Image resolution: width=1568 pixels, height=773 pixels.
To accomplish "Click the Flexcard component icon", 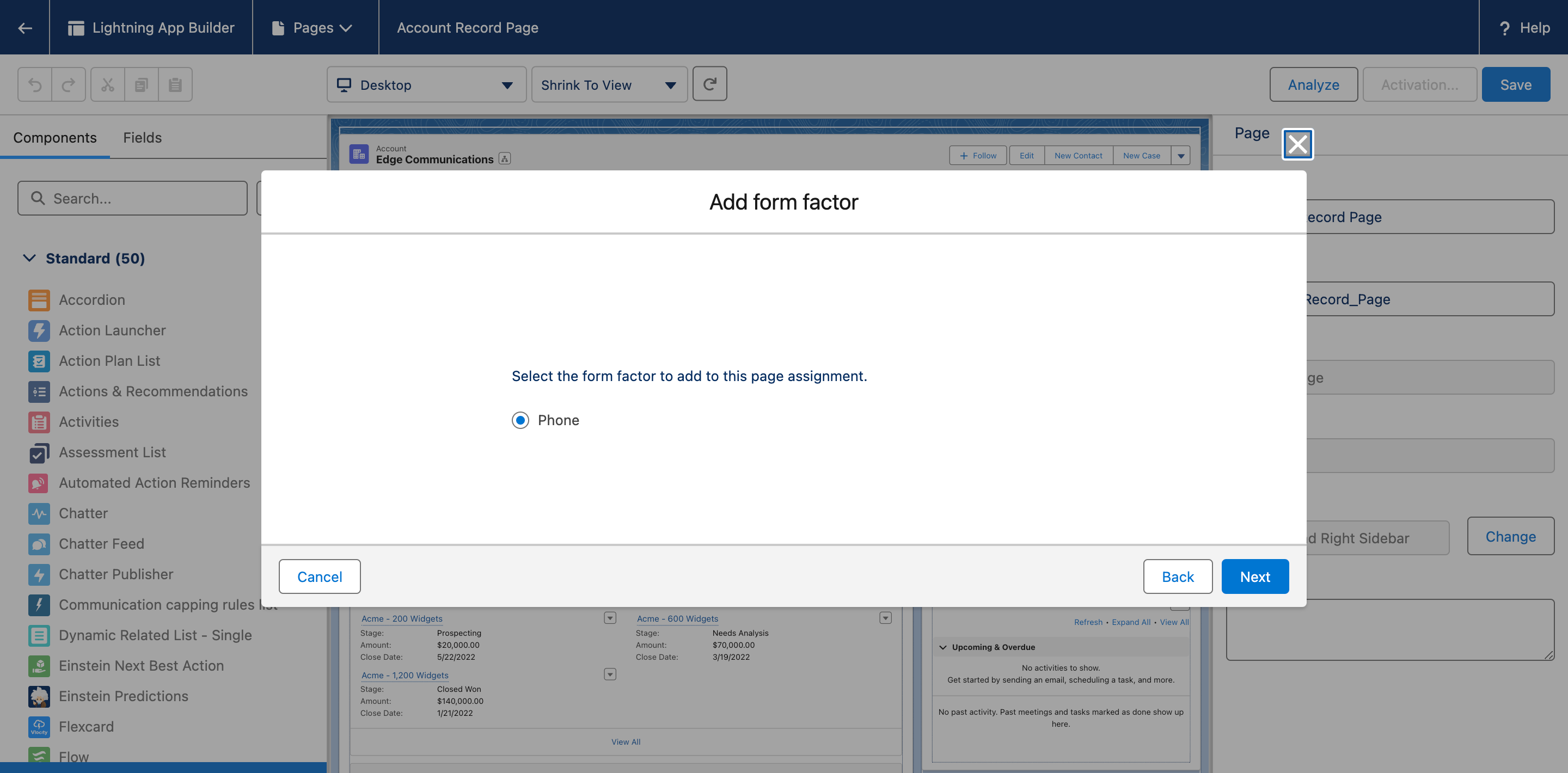I will tap(38, 726).
